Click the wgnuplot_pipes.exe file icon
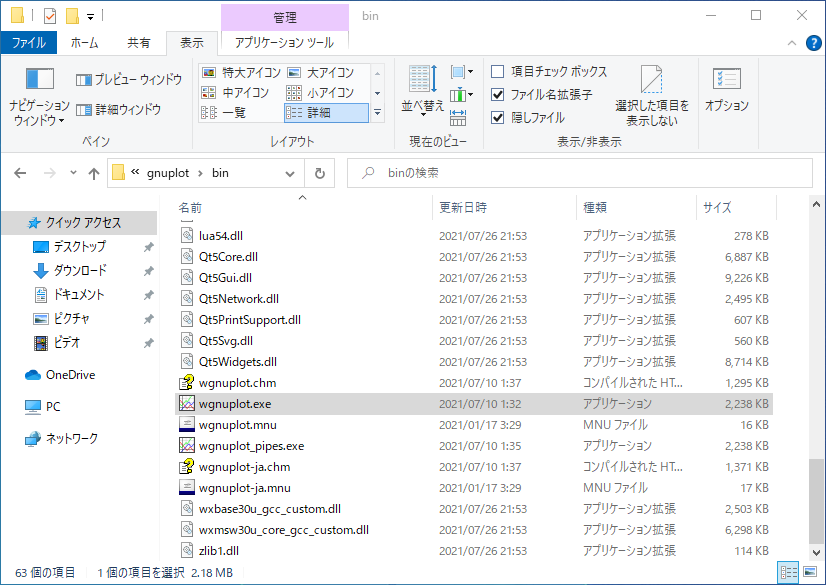826x585 pixels. point(187,446)
